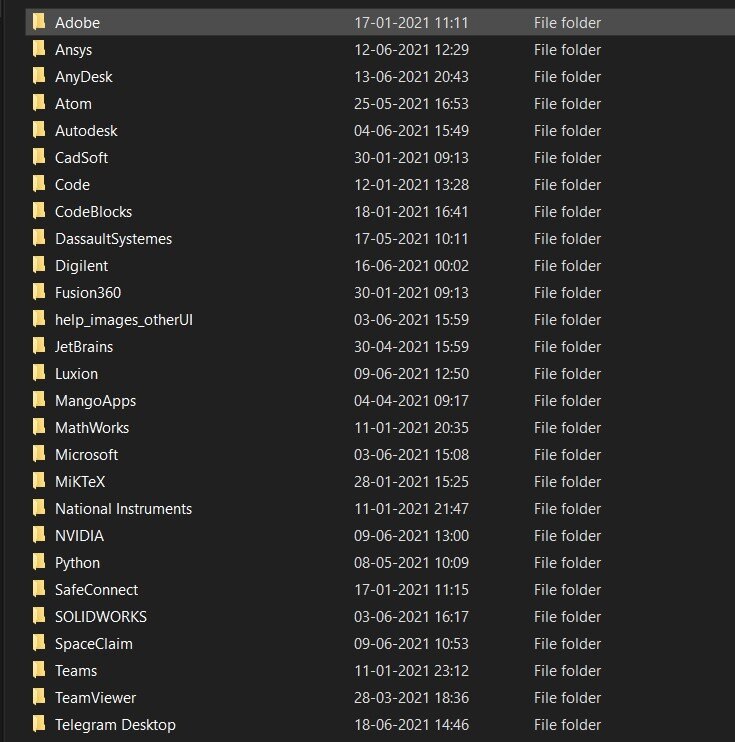Click the date '12-01-2021 13:28'
735x742 pixels.
(411, 185)
